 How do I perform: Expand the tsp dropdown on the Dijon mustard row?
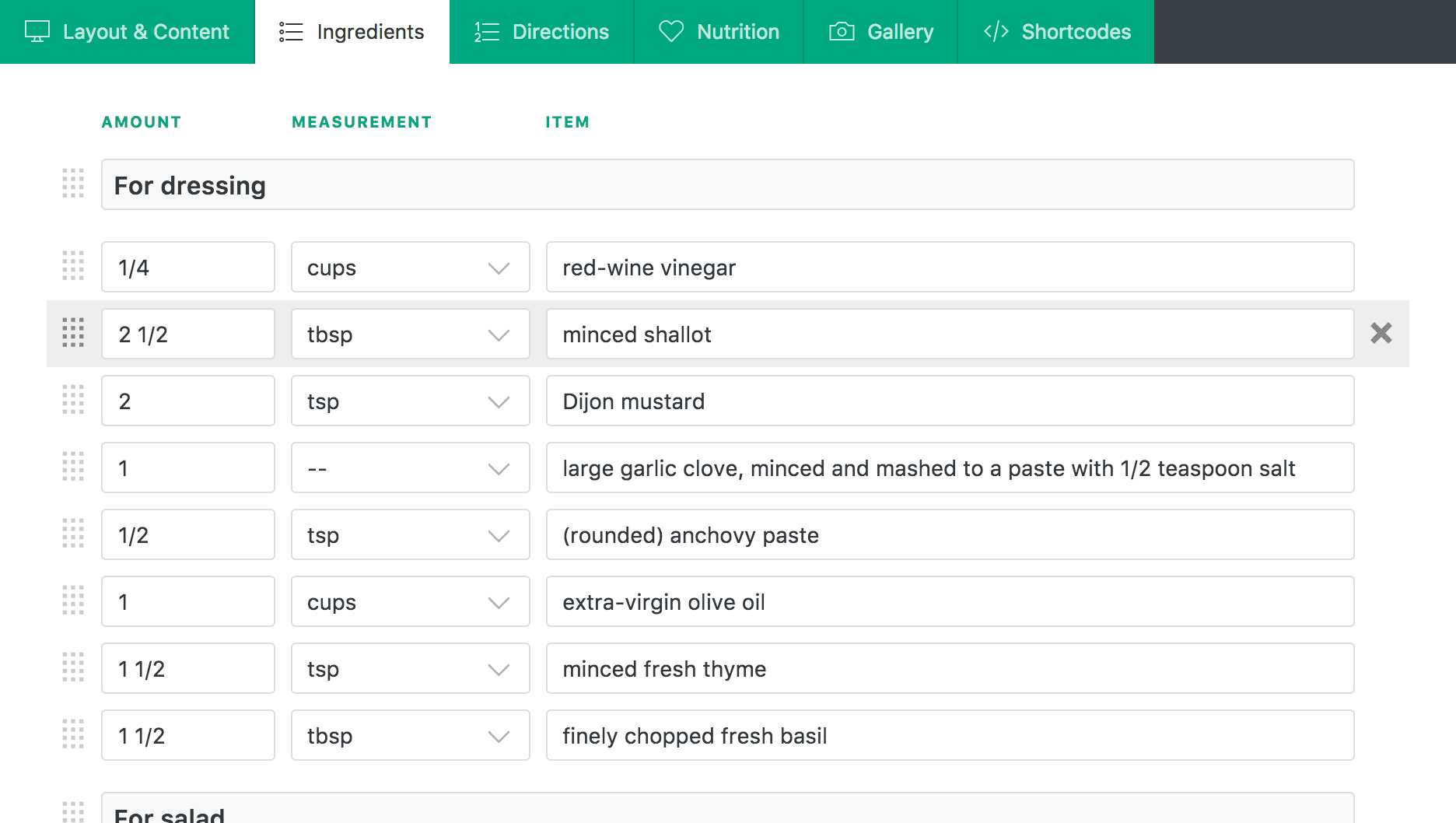click(x=498, y=401)
